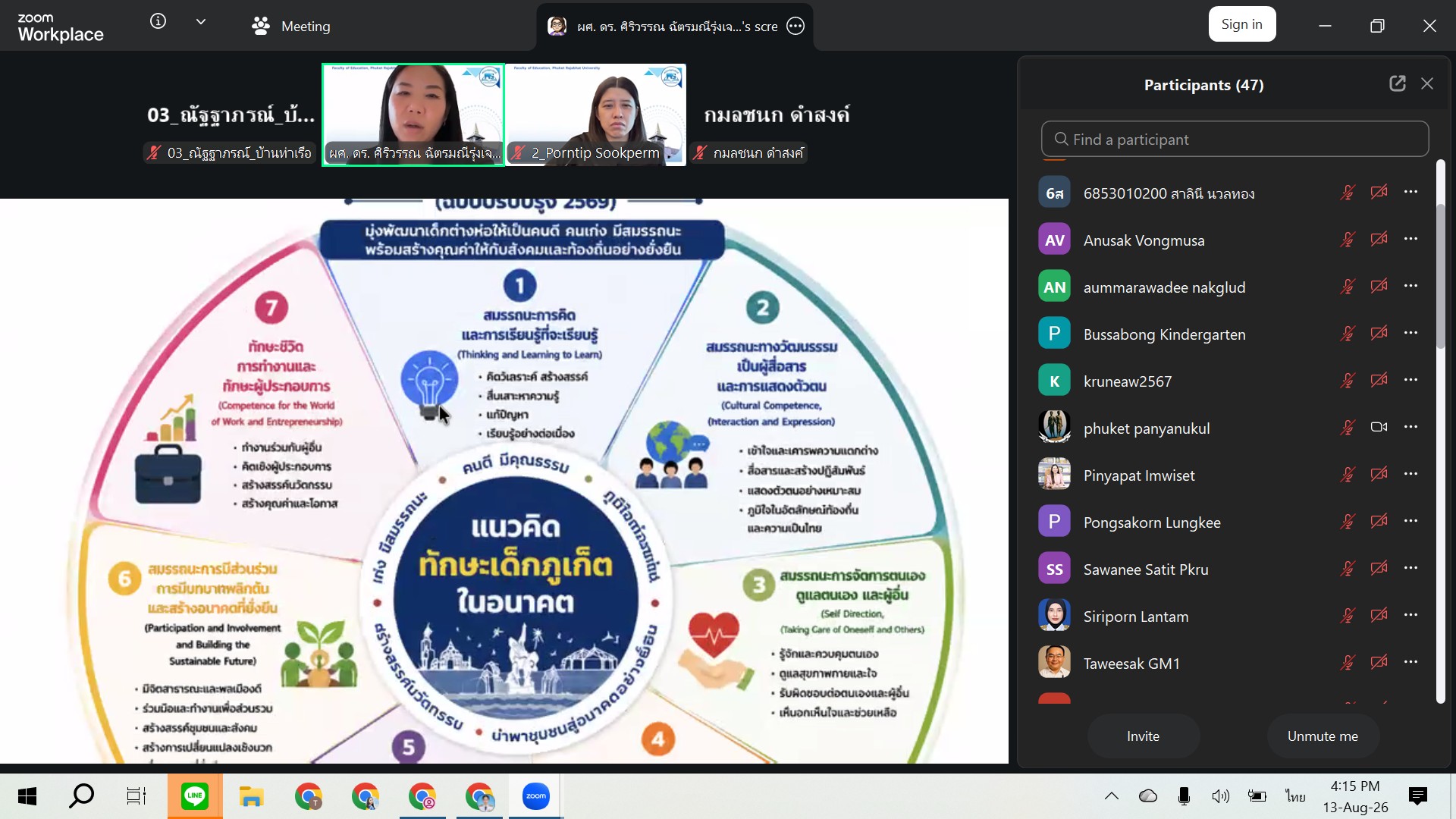Toggle microphone for kruneaw2567
This screenshot has height=819, width=1456.
click(x=1348, y=381)
